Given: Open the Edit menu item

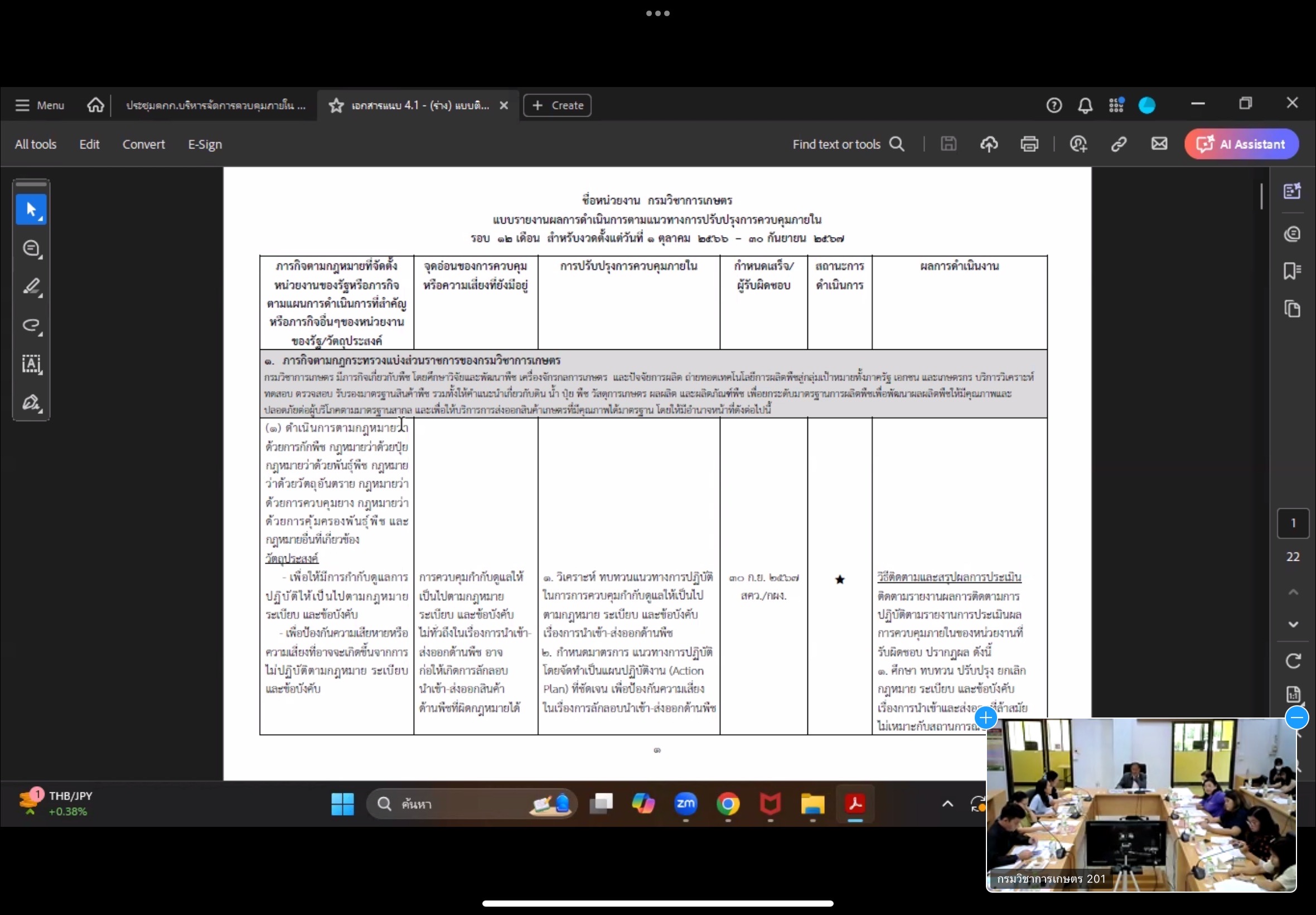Looking at the screenshot, I should [x=89, y=145].
